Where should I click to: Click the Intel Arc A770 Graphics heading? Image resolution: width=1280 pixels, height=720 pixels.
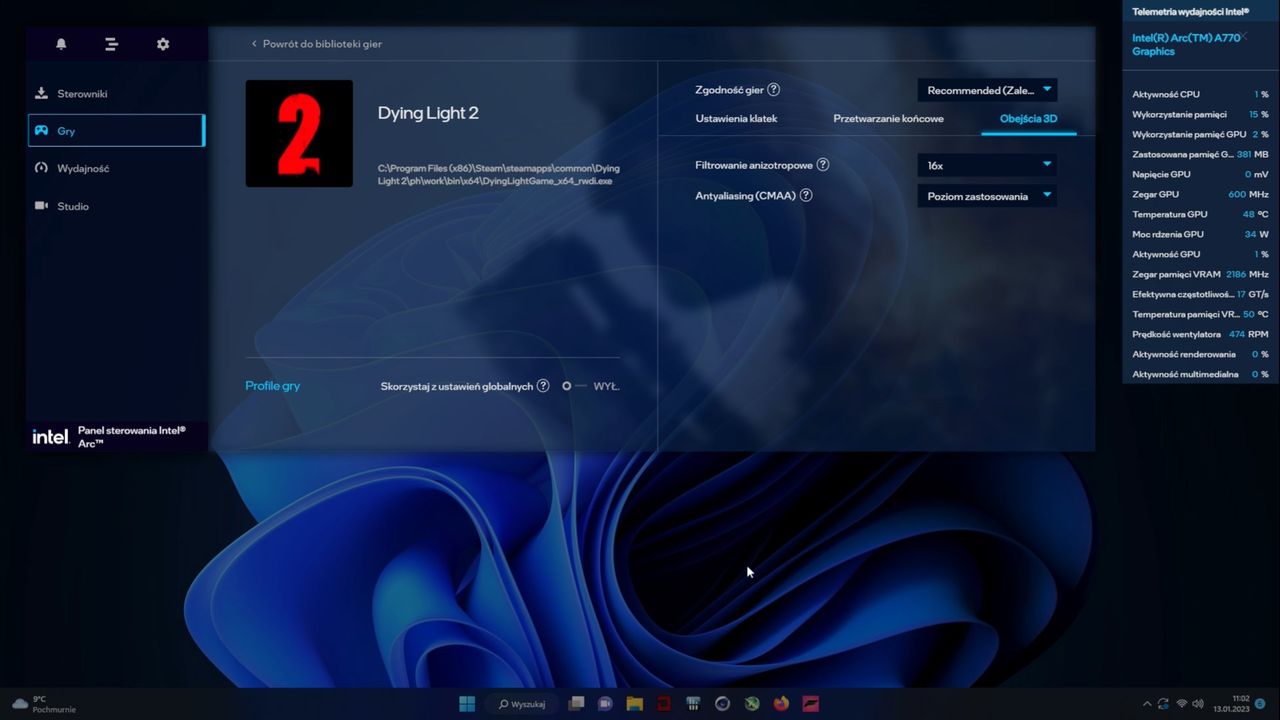1186,44
